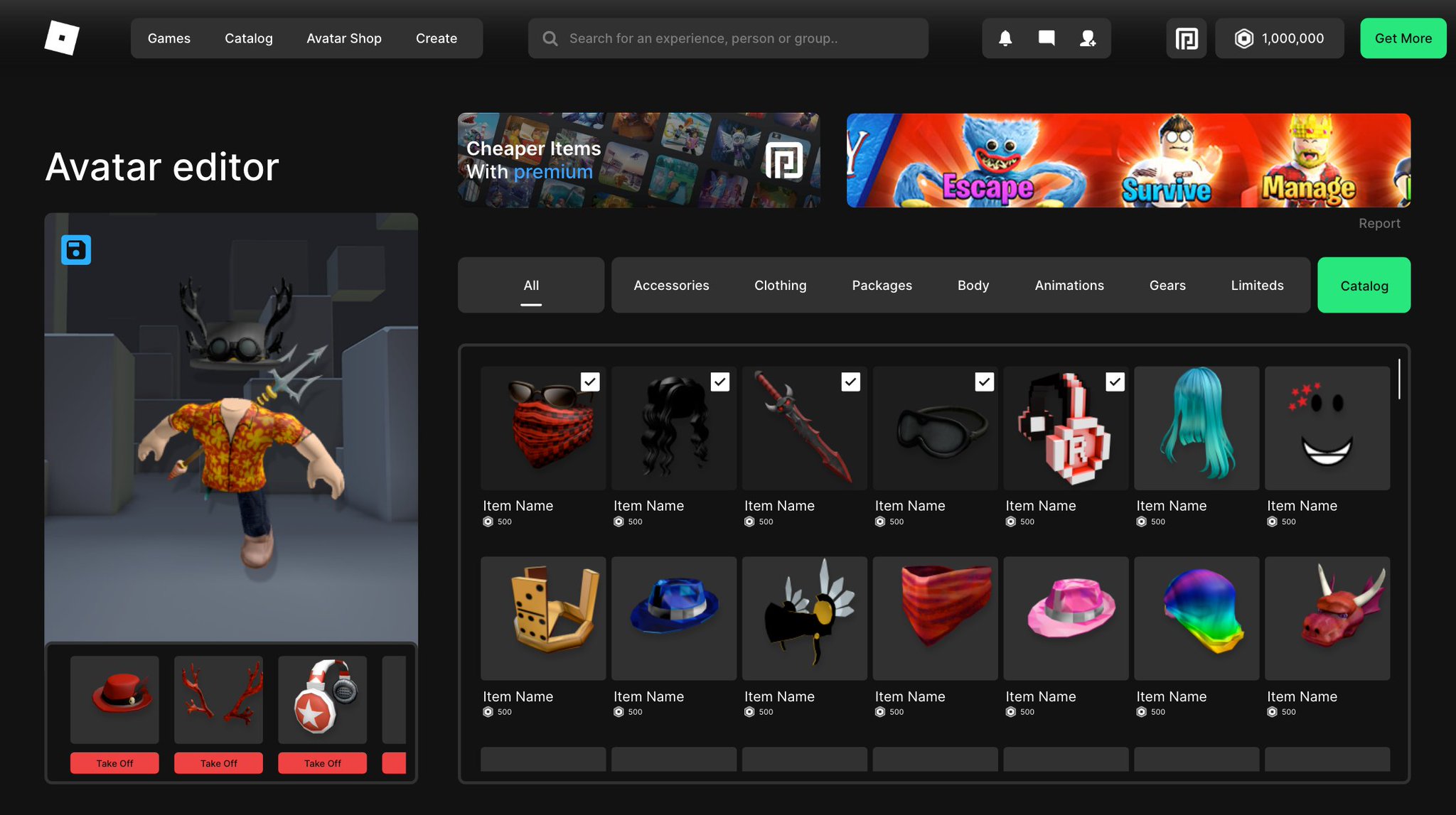Viewport: 1456px width, 815px height.
Task: Open Create in the top navigation
Action: 437,38
